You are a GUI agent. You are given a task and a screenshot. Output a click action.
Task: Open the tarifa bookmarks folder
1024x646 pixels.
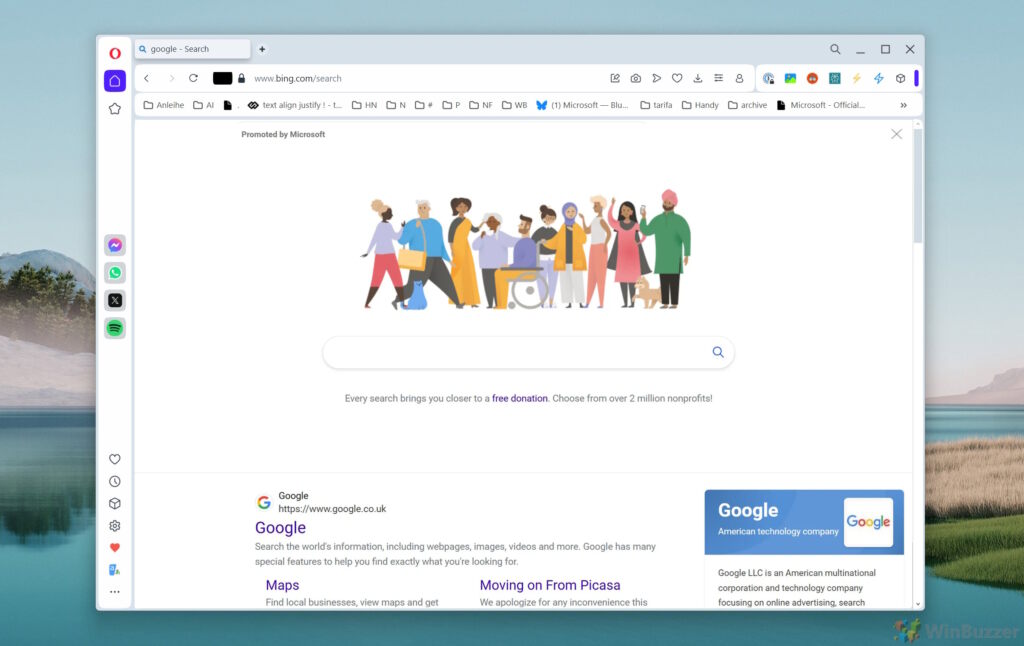coord(656,105)
